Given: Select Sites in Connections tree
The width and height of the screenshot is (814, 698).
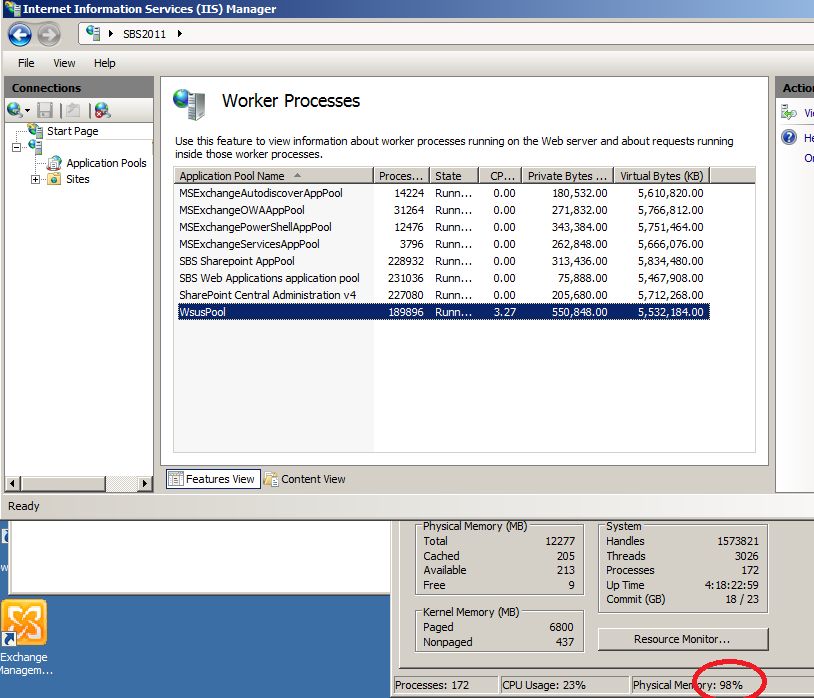Looking at the screenshot, I should click(x=77, y=179).
